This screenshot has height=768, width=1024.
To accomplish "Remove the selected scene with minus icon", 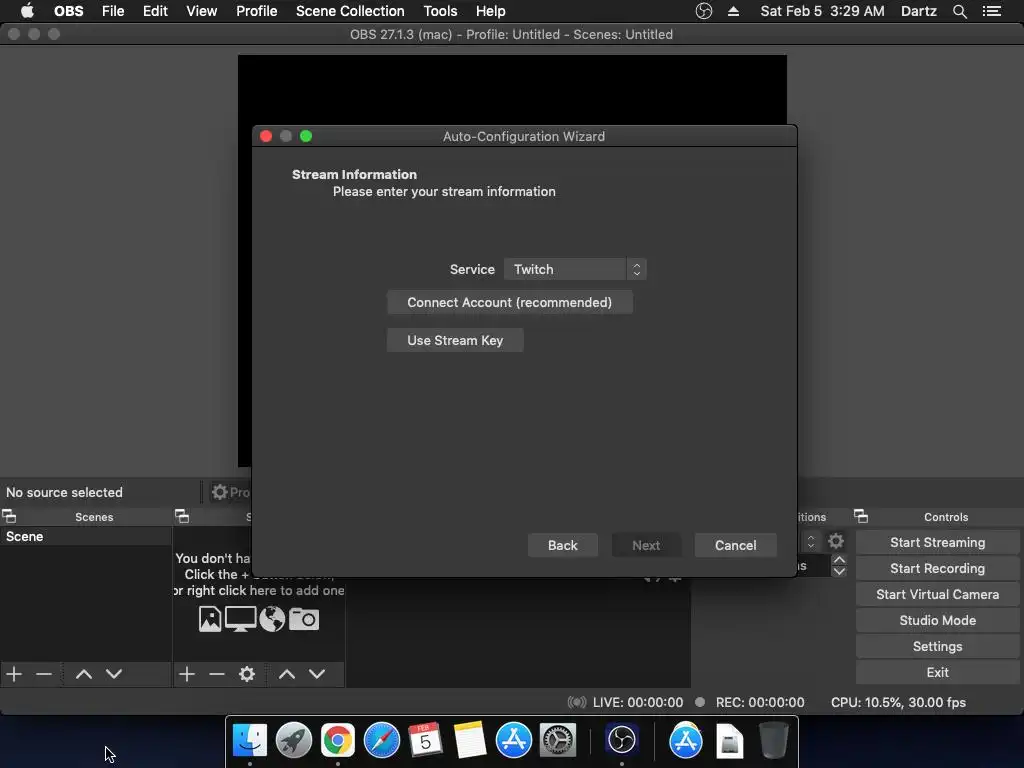I will 44,674.
